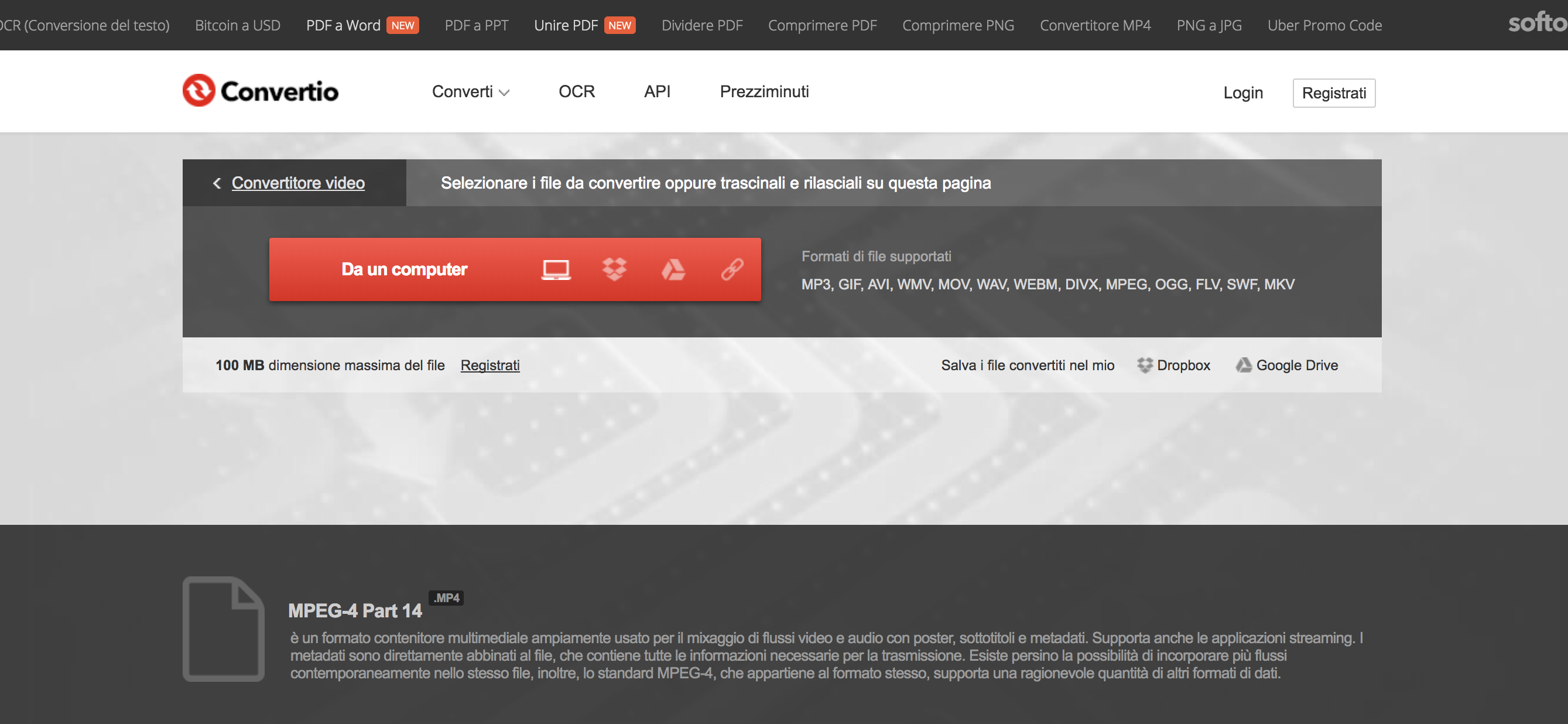The image size is (1568, 724).
Task: Click Google Drive icon beside save option
Action: (1244, 365)
